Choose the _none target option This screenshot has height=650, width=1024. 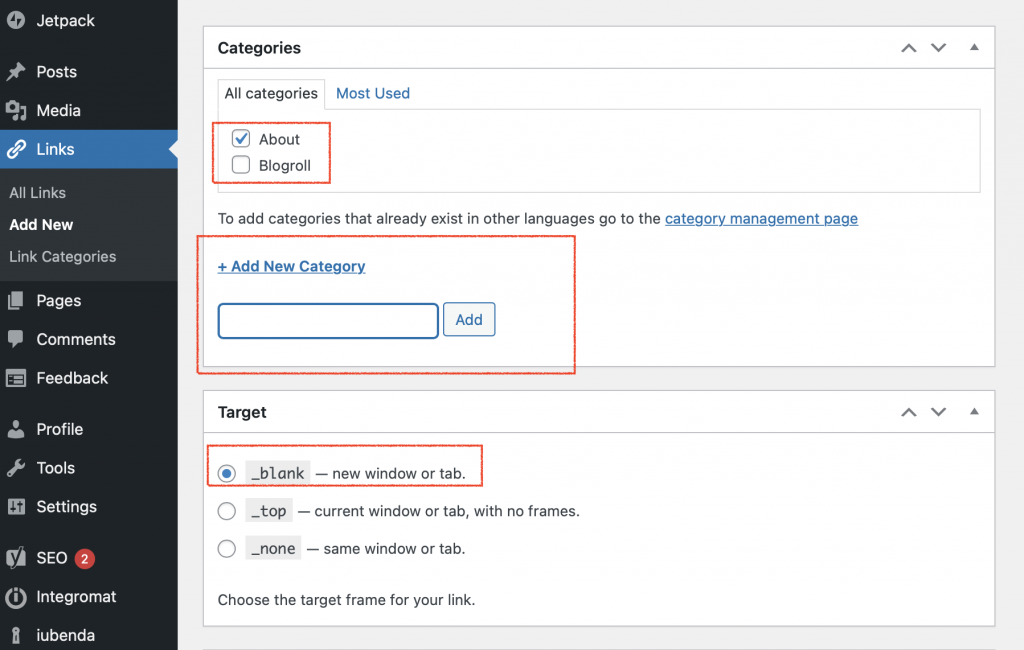point(227,548)
